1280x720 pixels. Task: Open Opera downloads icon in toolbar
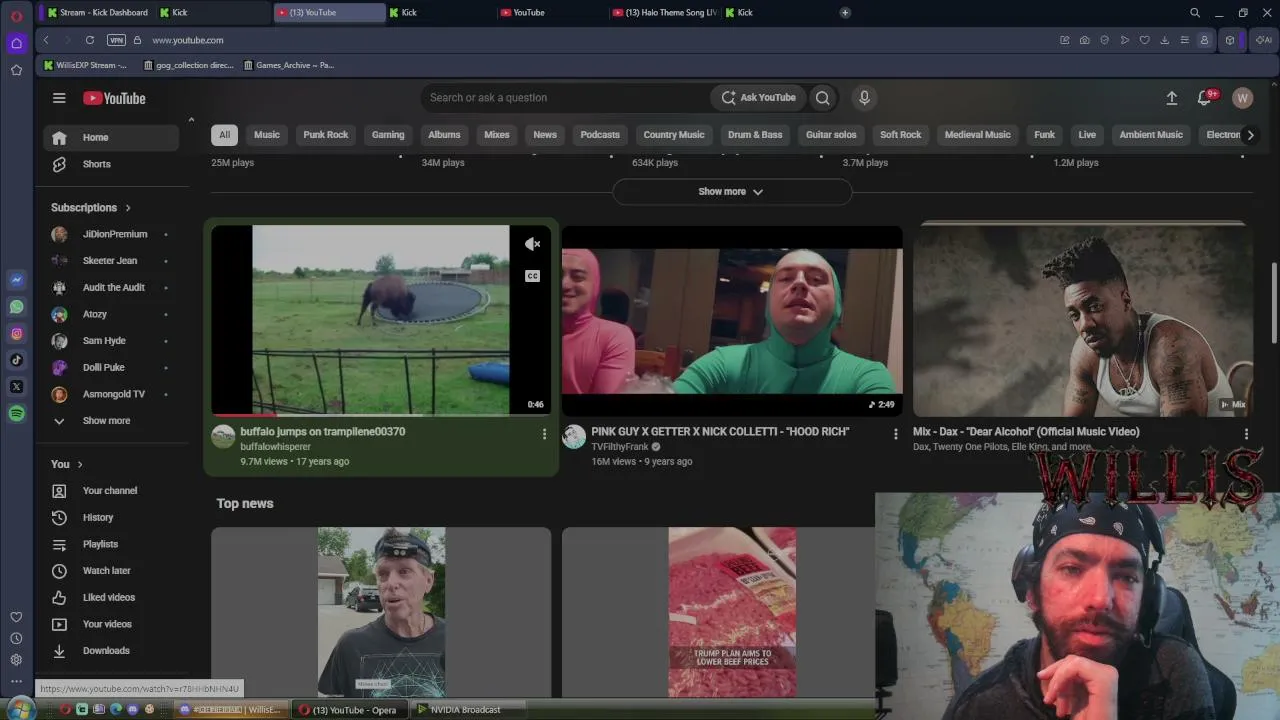pos(1165,40)
